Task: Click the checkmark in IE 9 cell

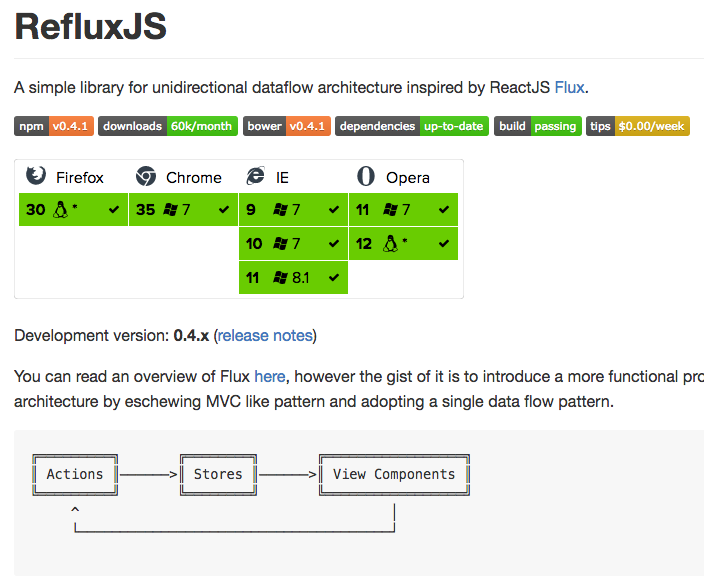Action: (334, 209)
